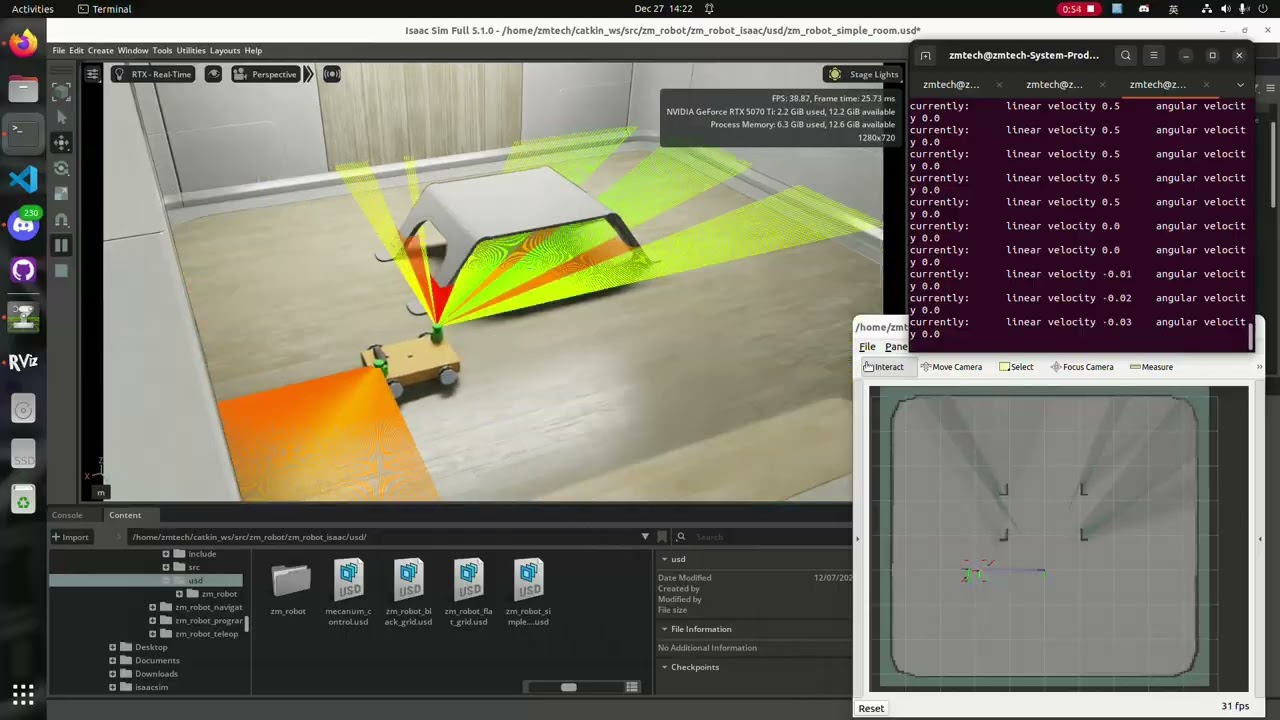The height and width of the screenshot is (720, 1280).
Task: Open new terminal tab with plus icon
Action: click(x=926, y=56)
